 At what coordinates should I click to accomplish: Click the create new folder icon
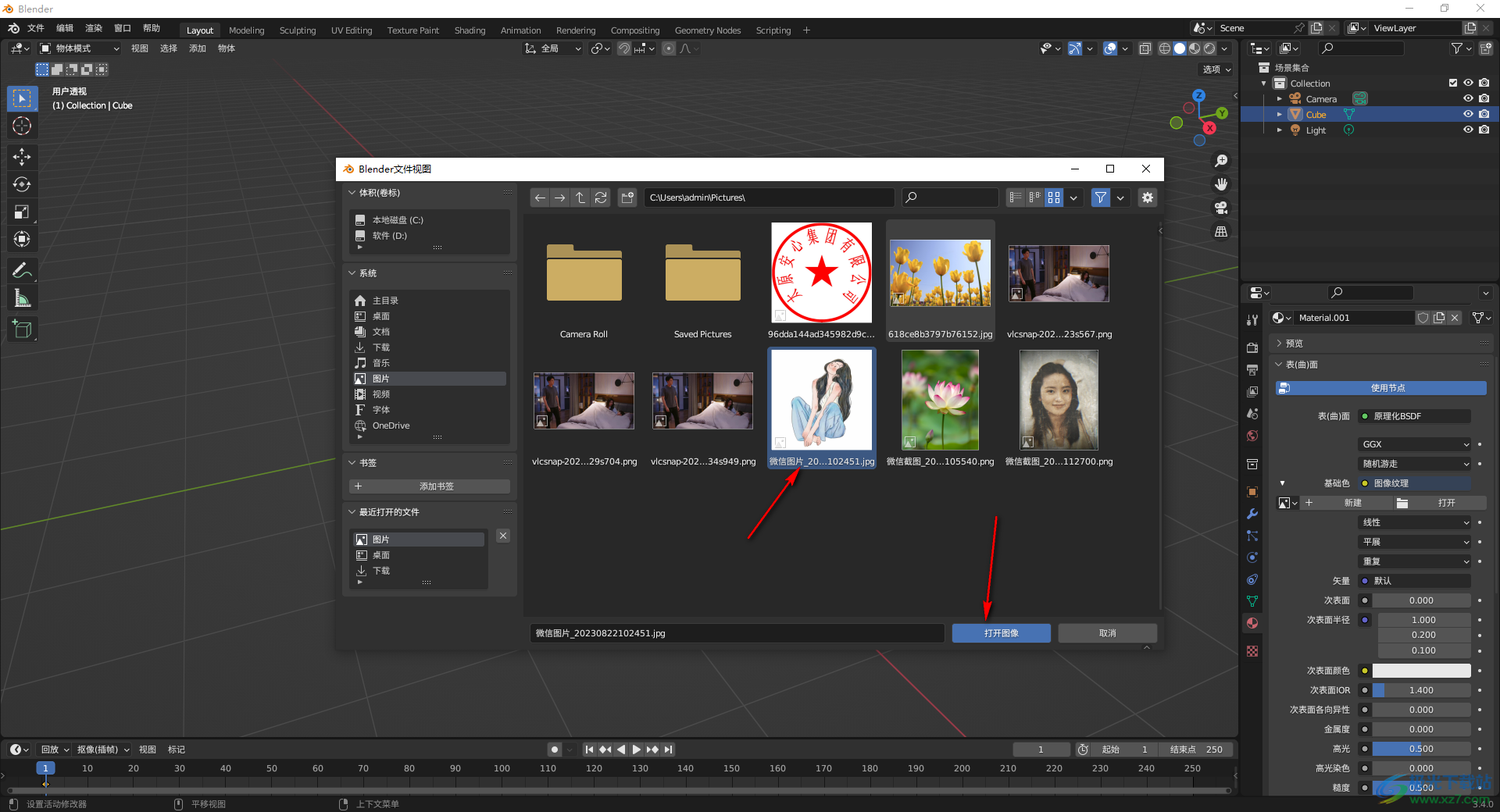627,198
